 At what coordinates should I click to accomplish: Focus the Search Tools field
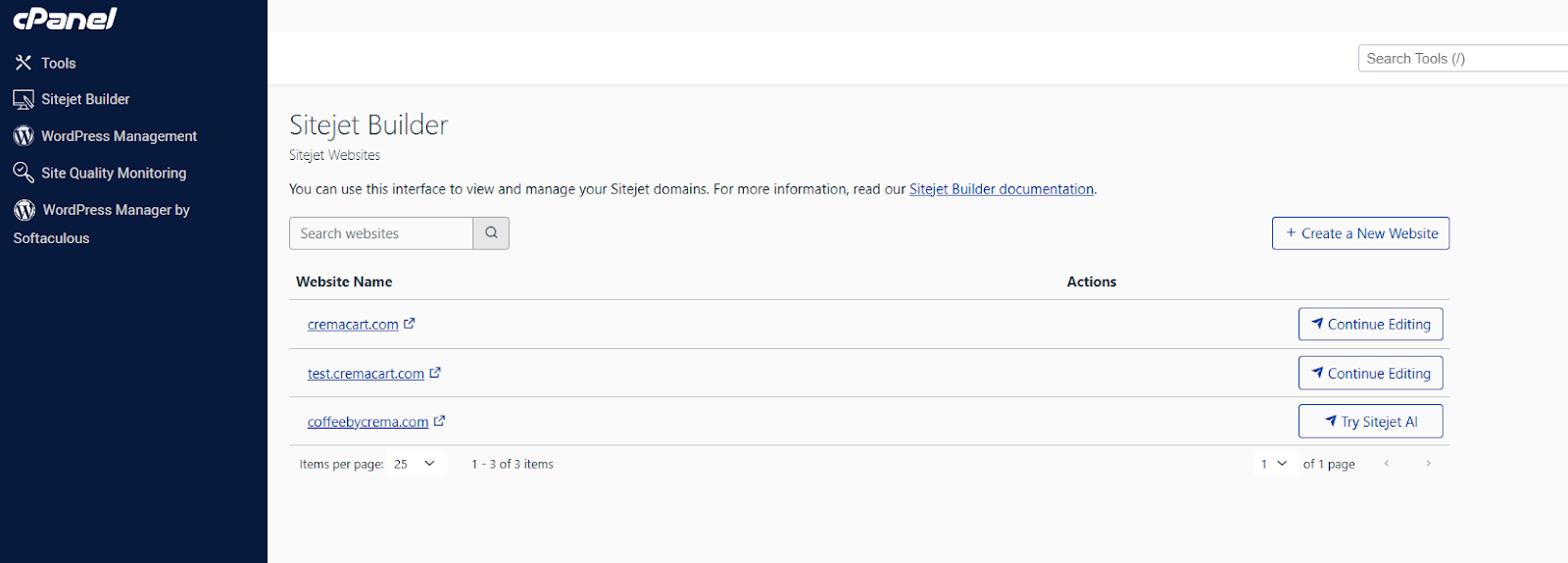(1463, 58)
